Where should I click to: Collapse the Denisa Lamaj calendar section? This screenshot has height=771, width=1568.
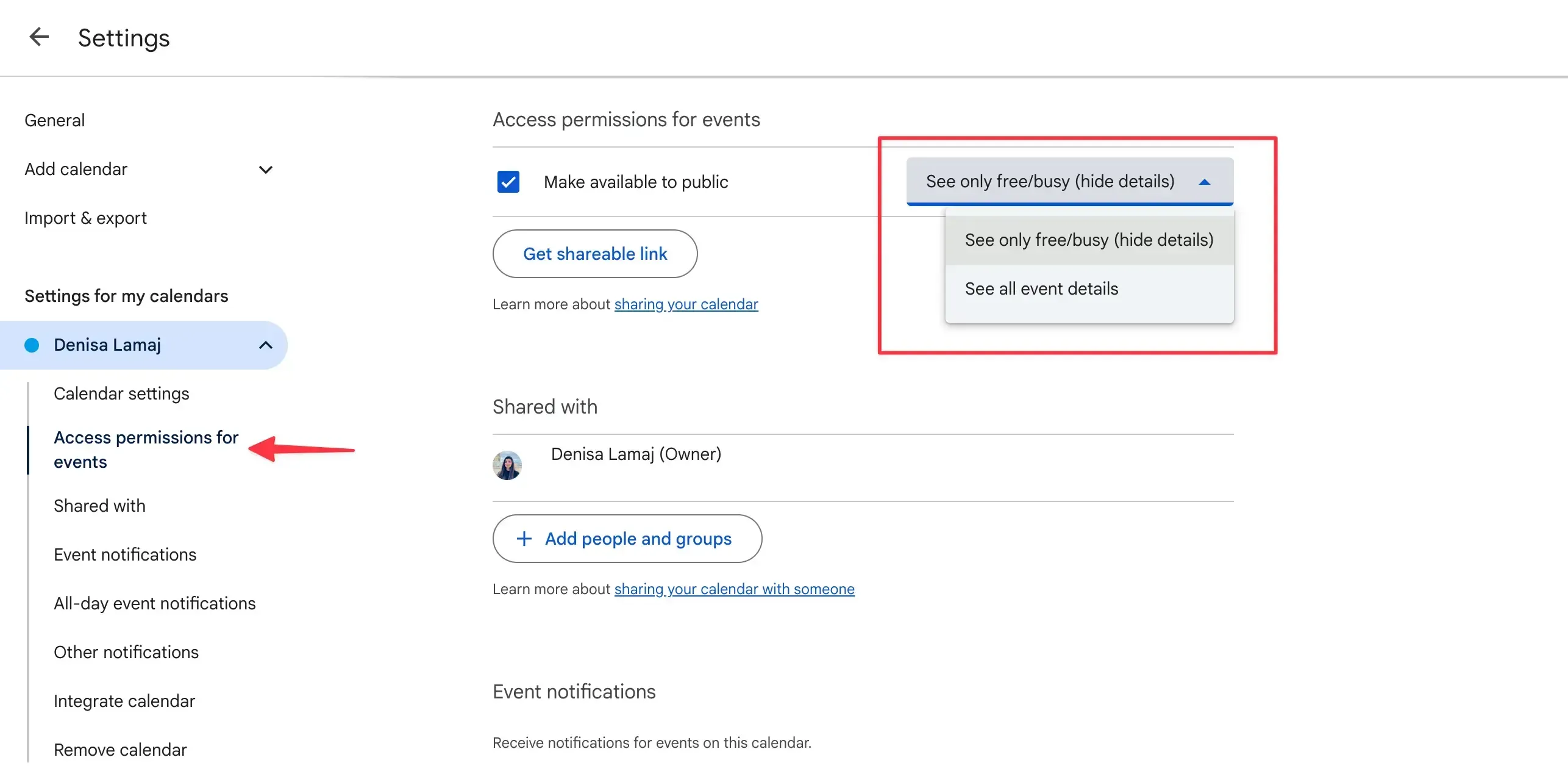pos(265,345)
